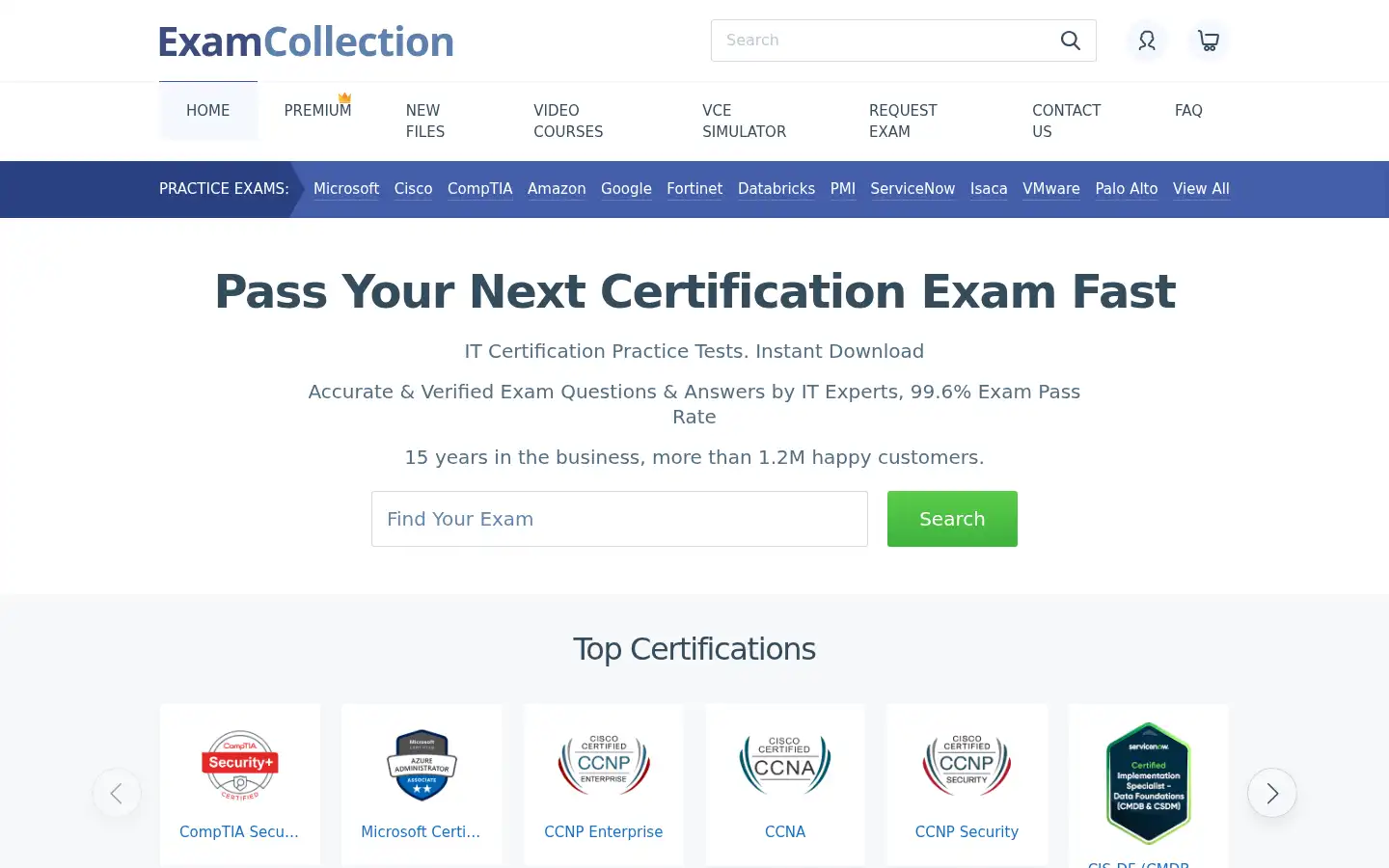Open the CCNA text link
1389x868 pixels.
(x=785, y=831)
